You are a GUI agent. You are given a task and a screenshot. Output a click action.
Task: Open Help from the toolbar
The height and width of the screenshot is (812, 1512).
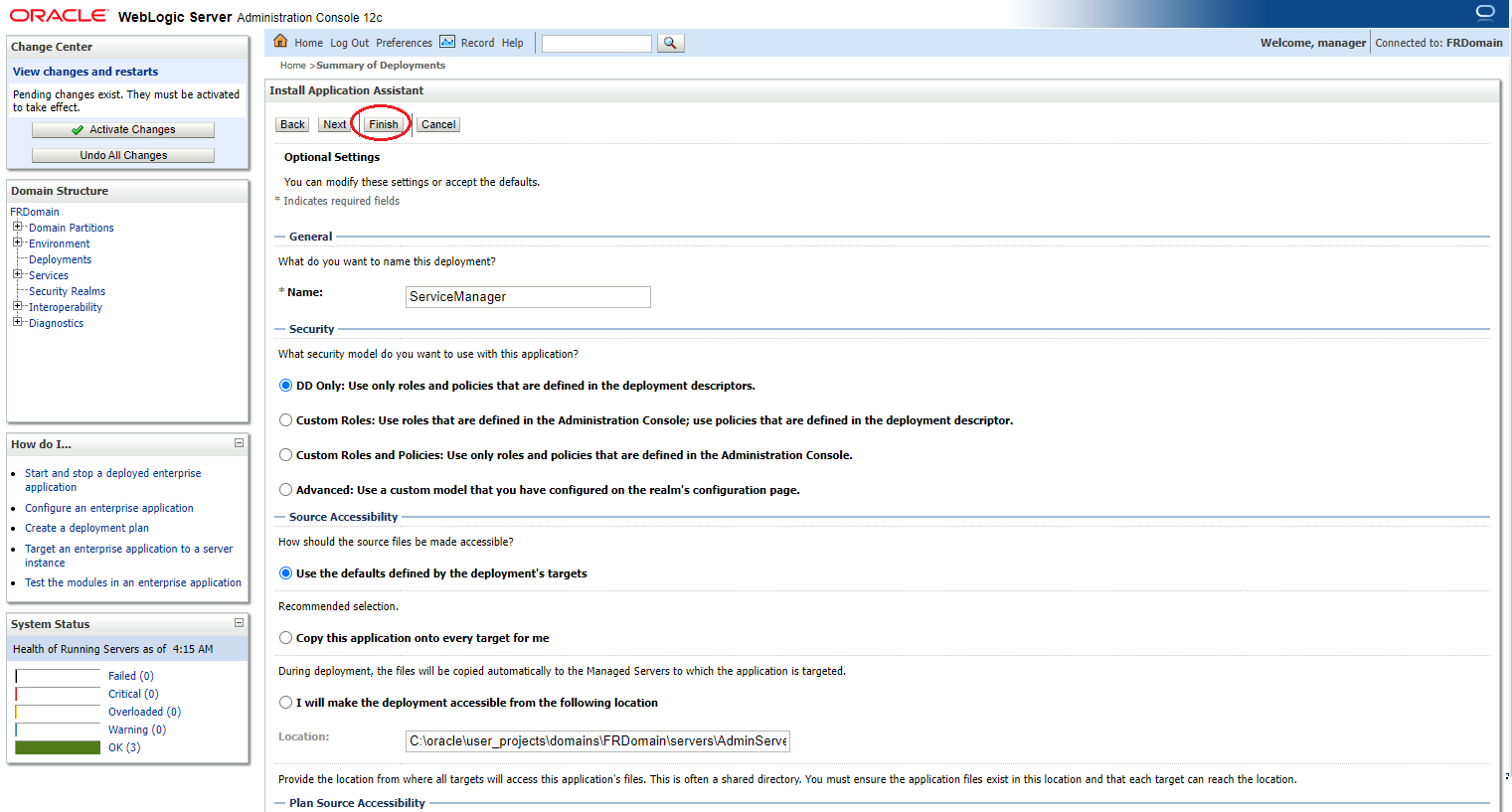pos(512,43)
